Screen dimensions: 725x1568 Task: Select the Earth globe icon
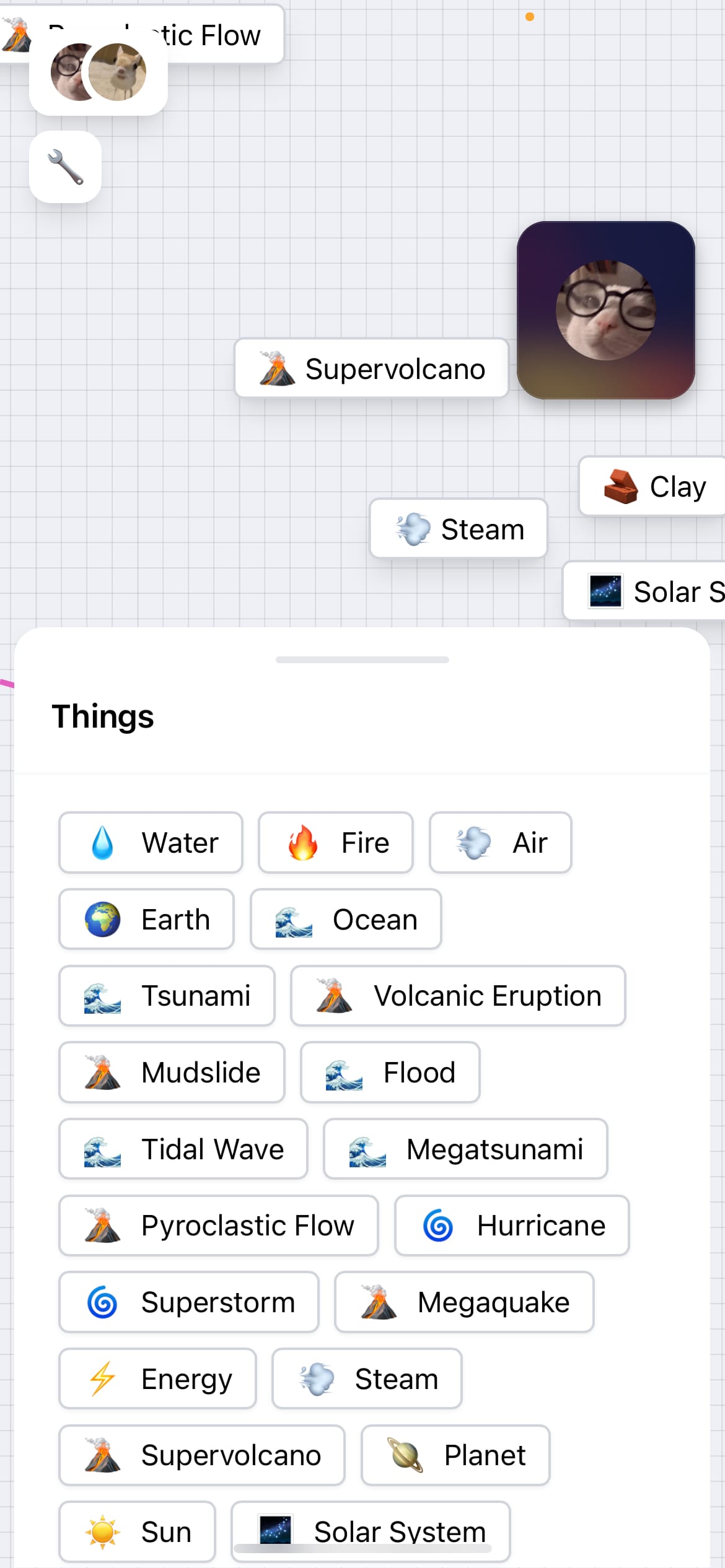[102, 919]
